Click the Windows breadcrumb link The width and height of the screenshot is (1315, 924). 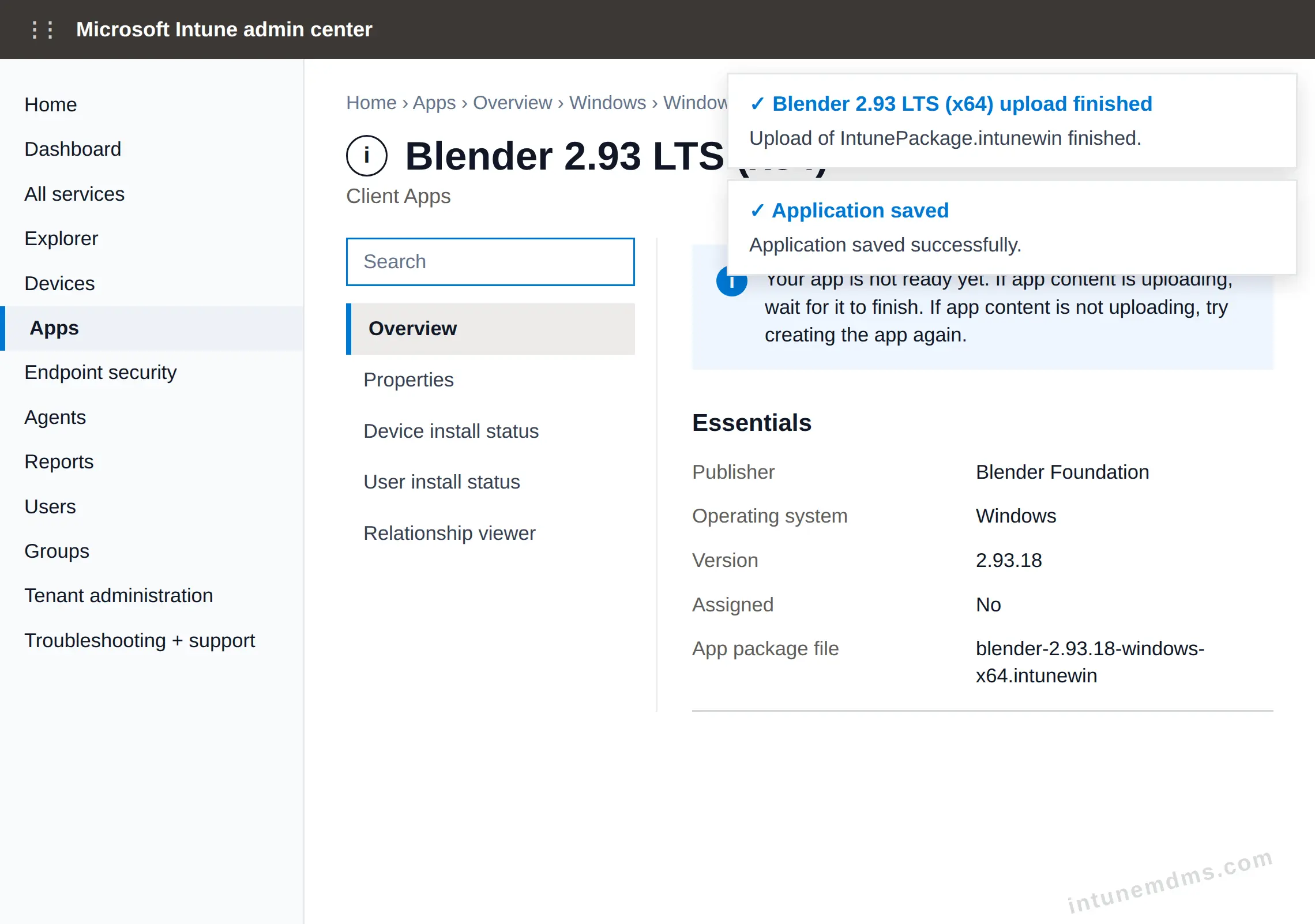607,103
